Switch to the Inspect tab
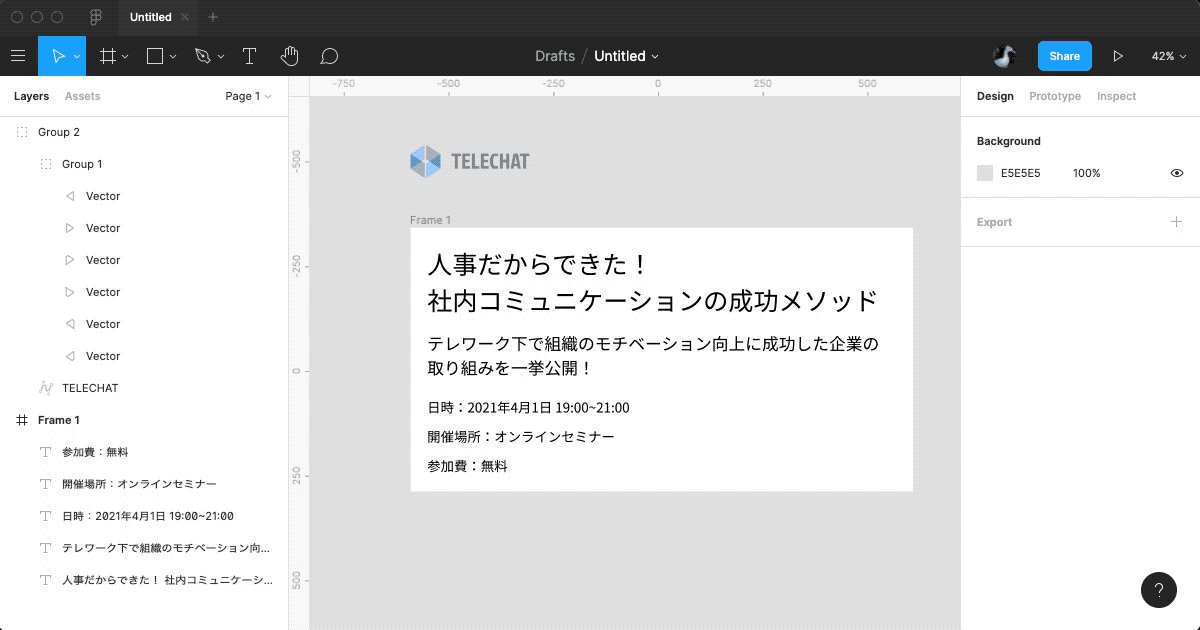 click(x=1116, y=96)
